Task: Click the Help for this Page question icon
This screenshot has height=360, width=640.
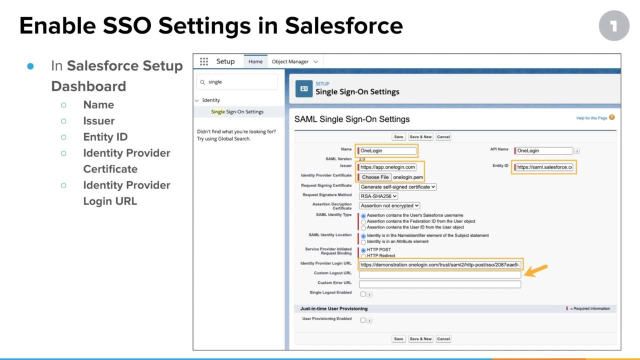Action: pyautogui.click(x=612, y=118)
